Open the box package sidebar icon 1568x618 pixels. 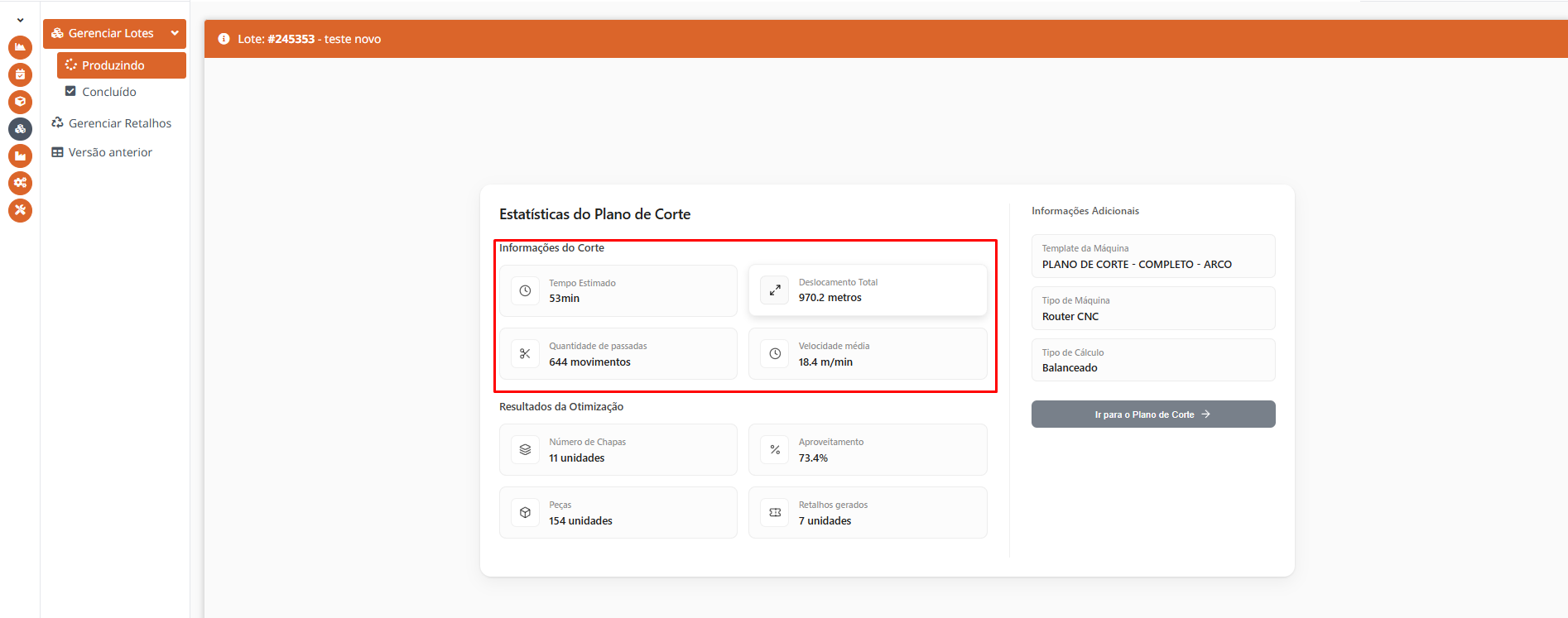[20, 102]
